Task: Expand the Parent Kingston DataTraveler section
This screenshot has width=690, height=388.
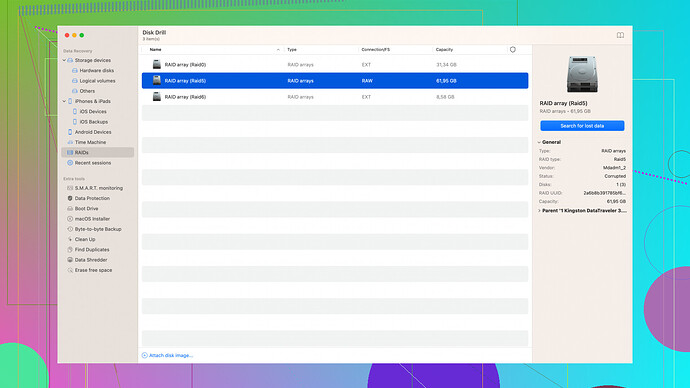Action: [x=539, y=211]
